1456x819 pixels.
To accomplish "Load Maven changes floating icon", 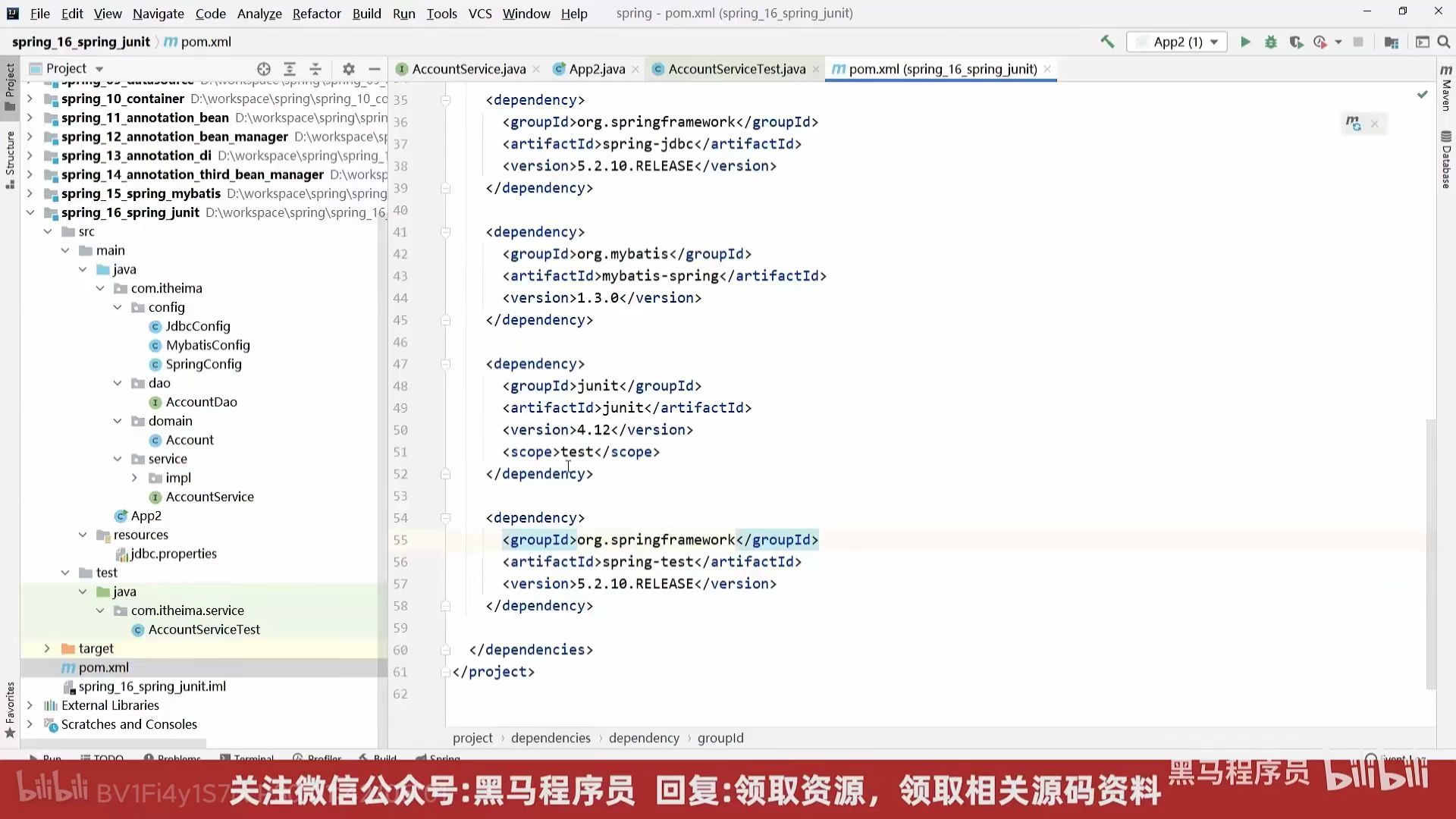I will [1354, 123].
